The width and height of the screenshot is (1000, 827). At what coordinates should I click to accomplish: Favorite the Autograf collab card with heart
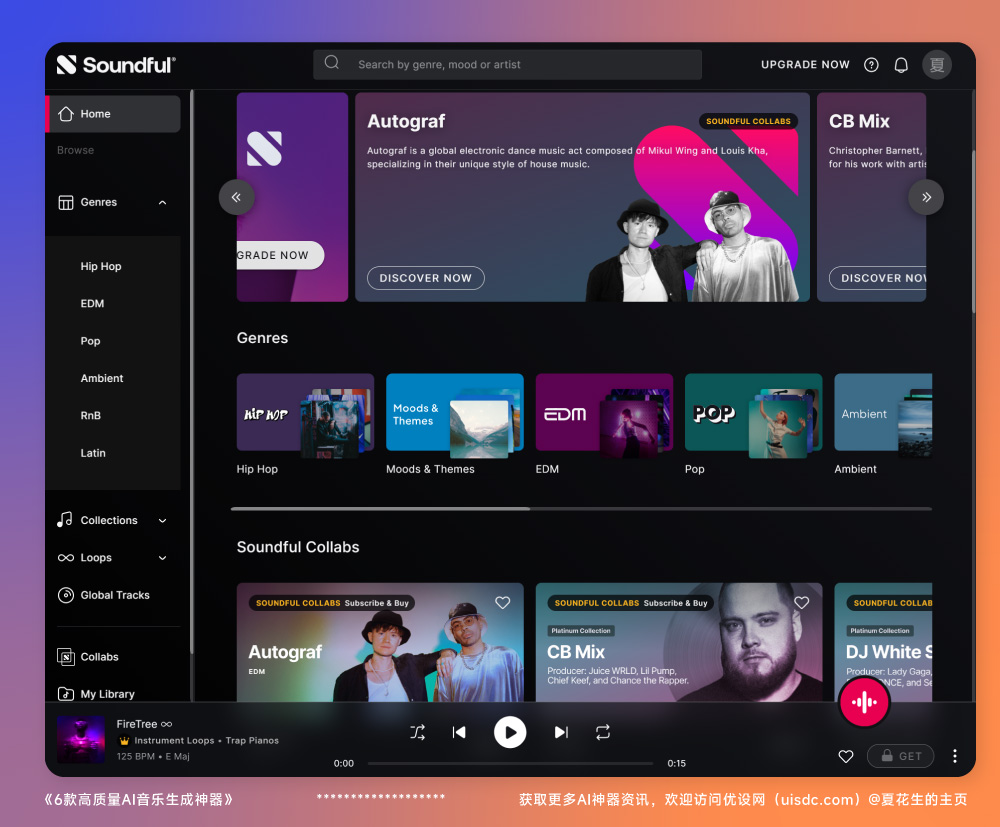pos(503,603)
